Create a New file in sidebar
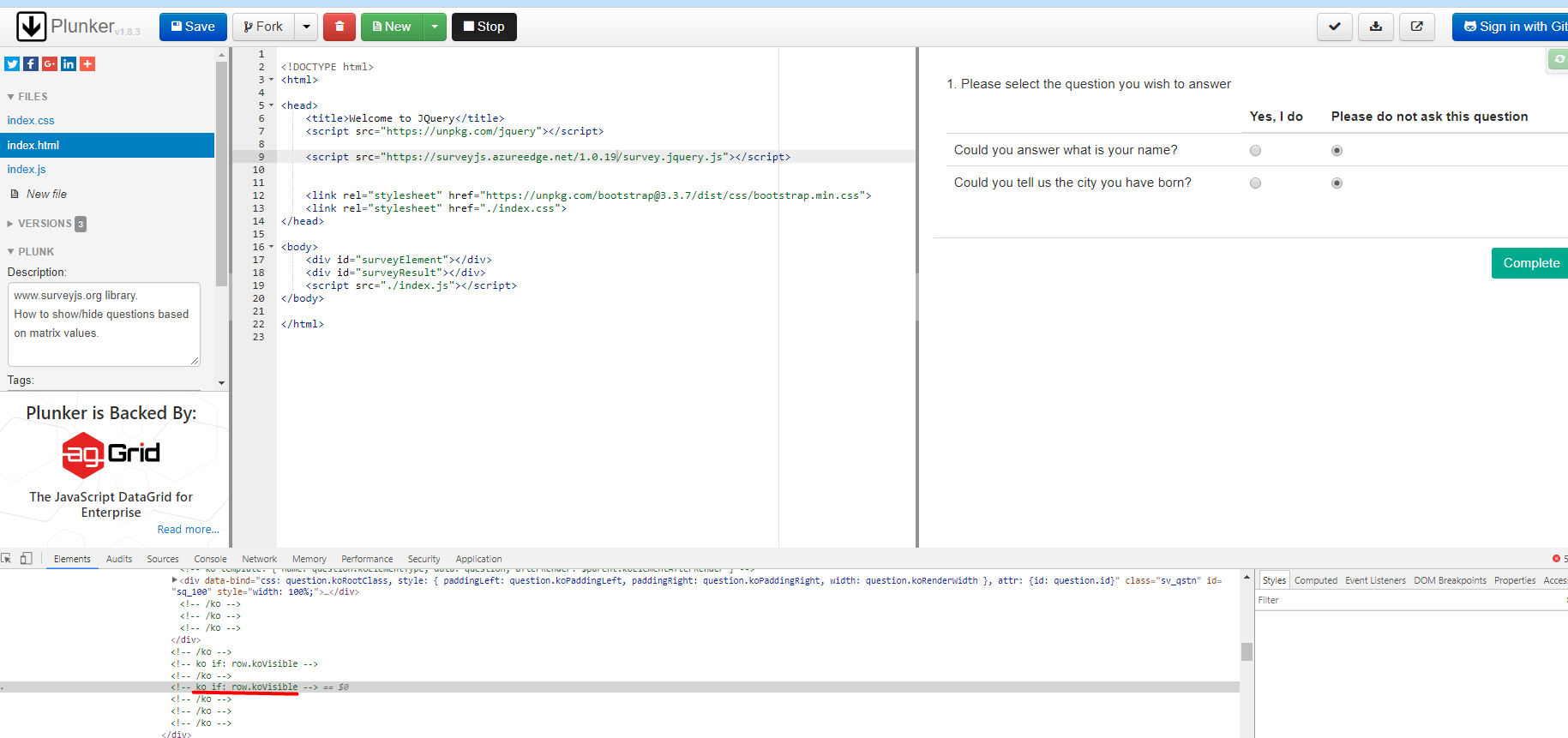Screen dimensions: 1568x738 [39, 195]
